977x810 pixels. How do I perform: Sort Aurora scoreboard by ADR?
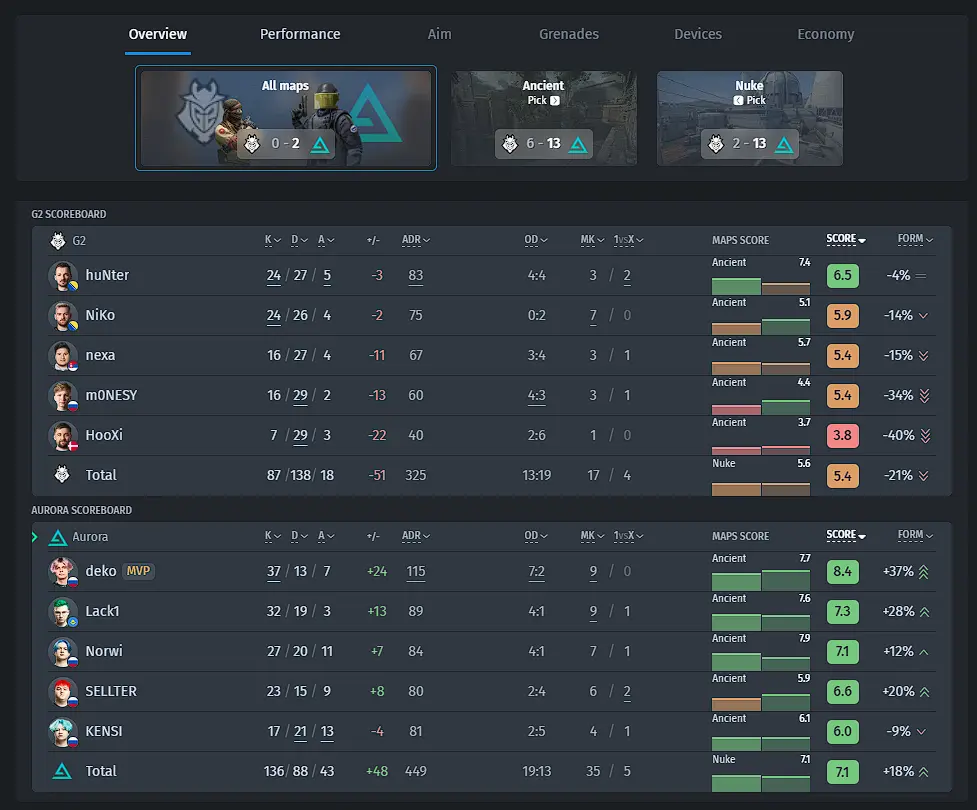click(x=416, y=536)
